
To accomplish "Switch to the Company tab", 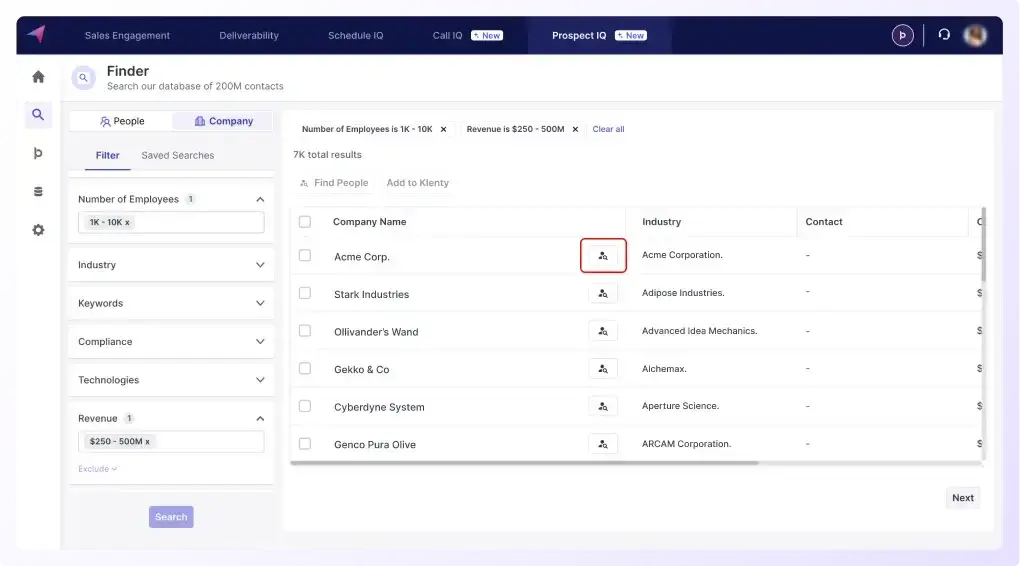I will [223, 121].
